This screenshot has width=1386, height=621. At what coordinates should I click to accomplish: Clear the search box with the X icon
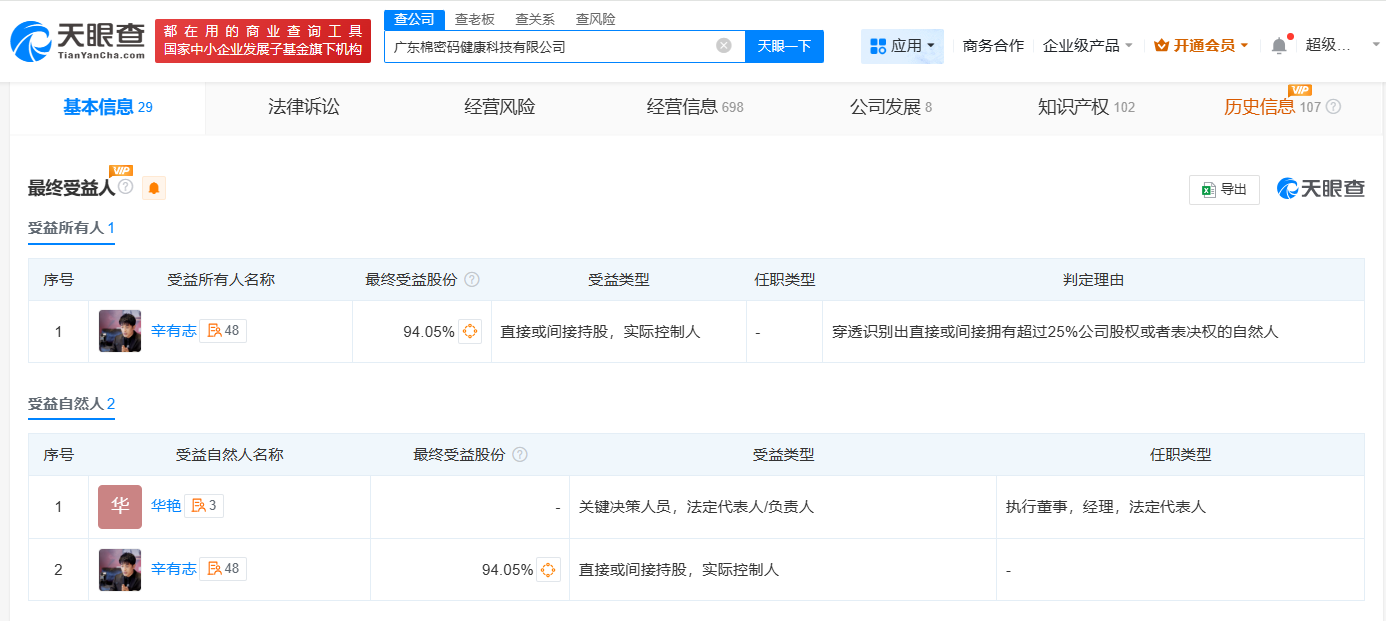(724, 45)
